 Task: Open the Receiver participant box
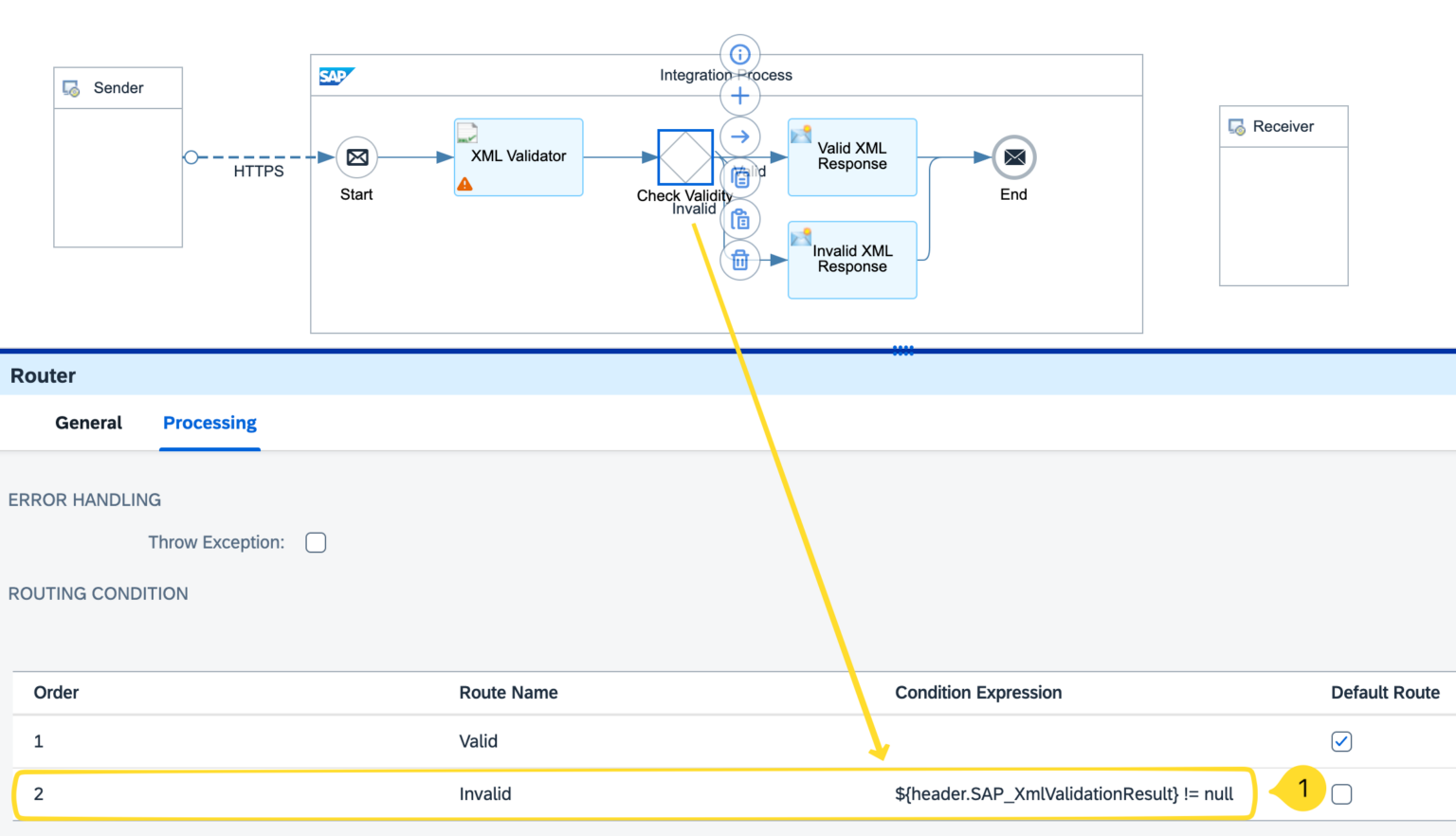[1283, 126]
